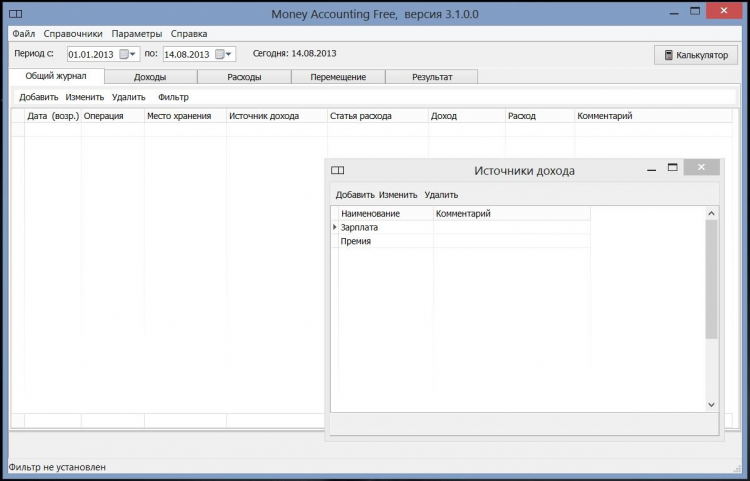The height and width of the screenshot is (481, 750).
Task: Open the Параметры menu
Action: click(x=137, y=34)
